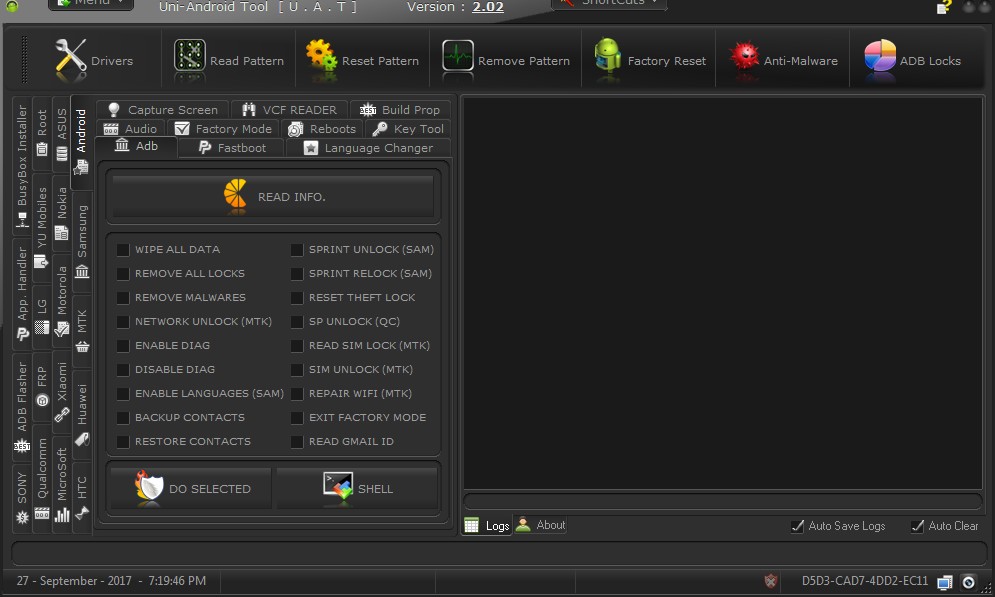The height and width of the screenshot is (597, 995).
Task: Toggle SPRINT RELOCK (SAM) checkbox
Action: click(x=297, y=273)
